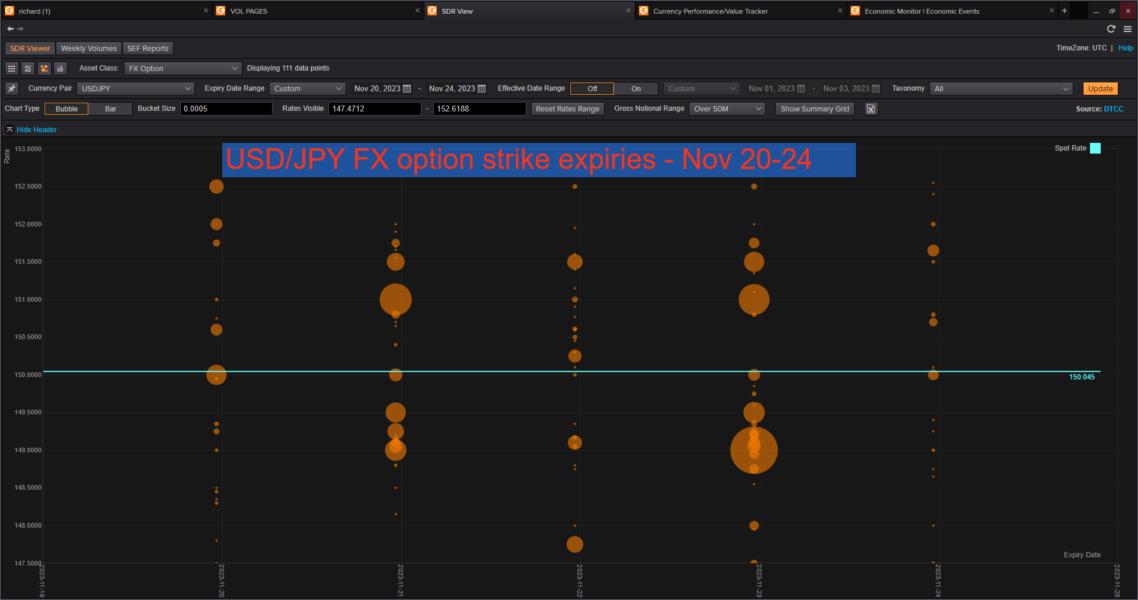The width and height of the screenshot is (1138, 600).
Task: Switch to the Weekly Volumes tab
Action: pyautogui.click(x=91, y=47)
